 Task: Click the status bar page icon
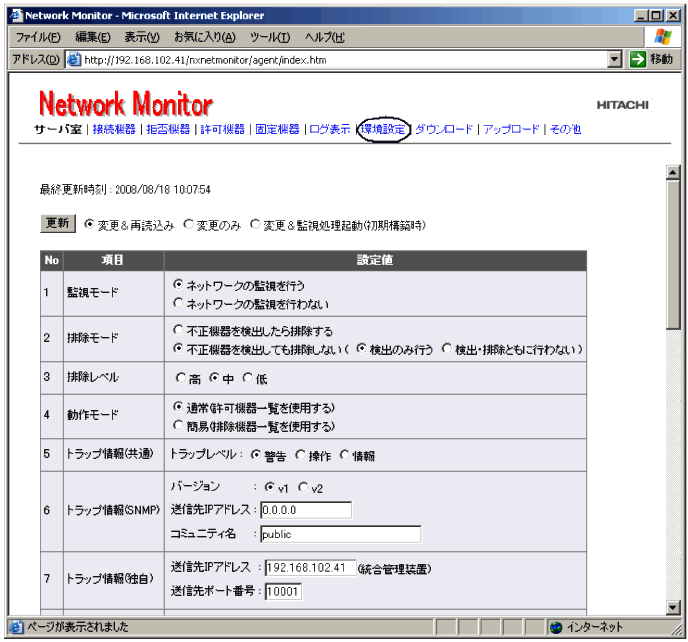tap(16, 627)
